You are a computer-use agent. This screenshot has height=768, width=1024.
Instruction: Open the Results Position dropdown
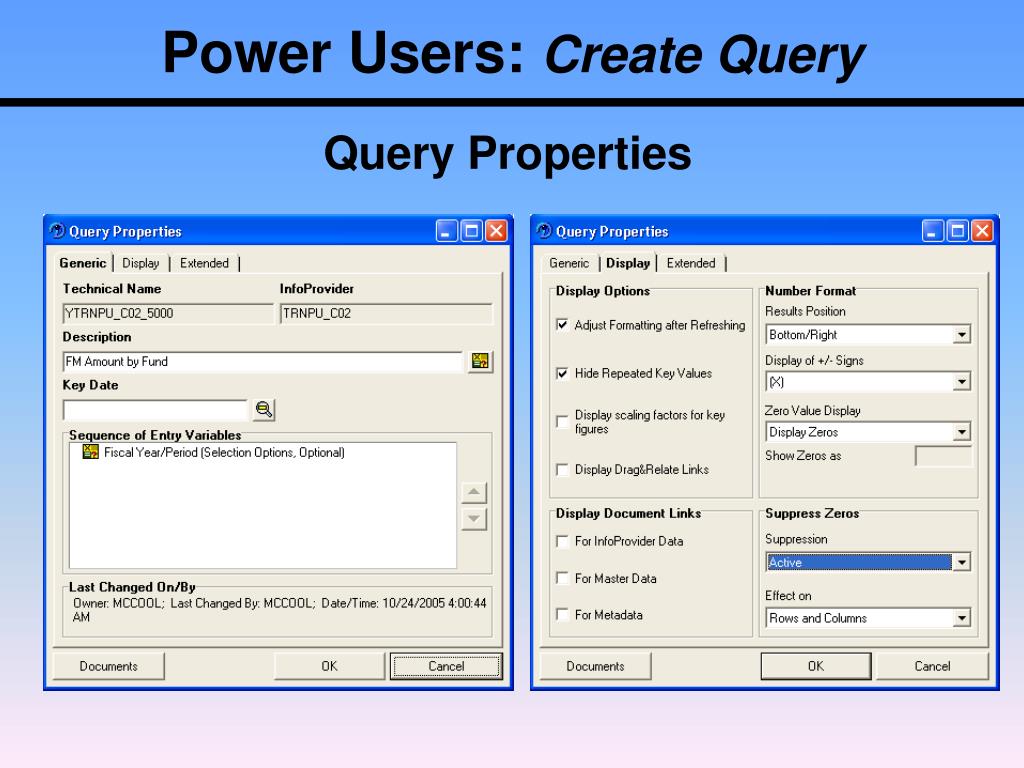coord(961,335)
